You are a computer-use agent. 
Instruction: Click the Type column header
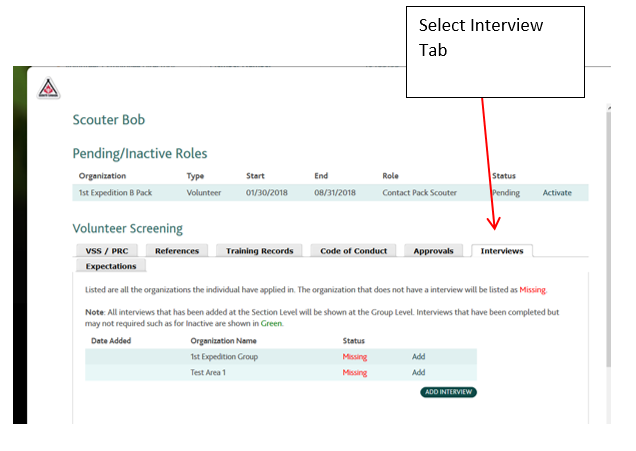tap(195, 176)
